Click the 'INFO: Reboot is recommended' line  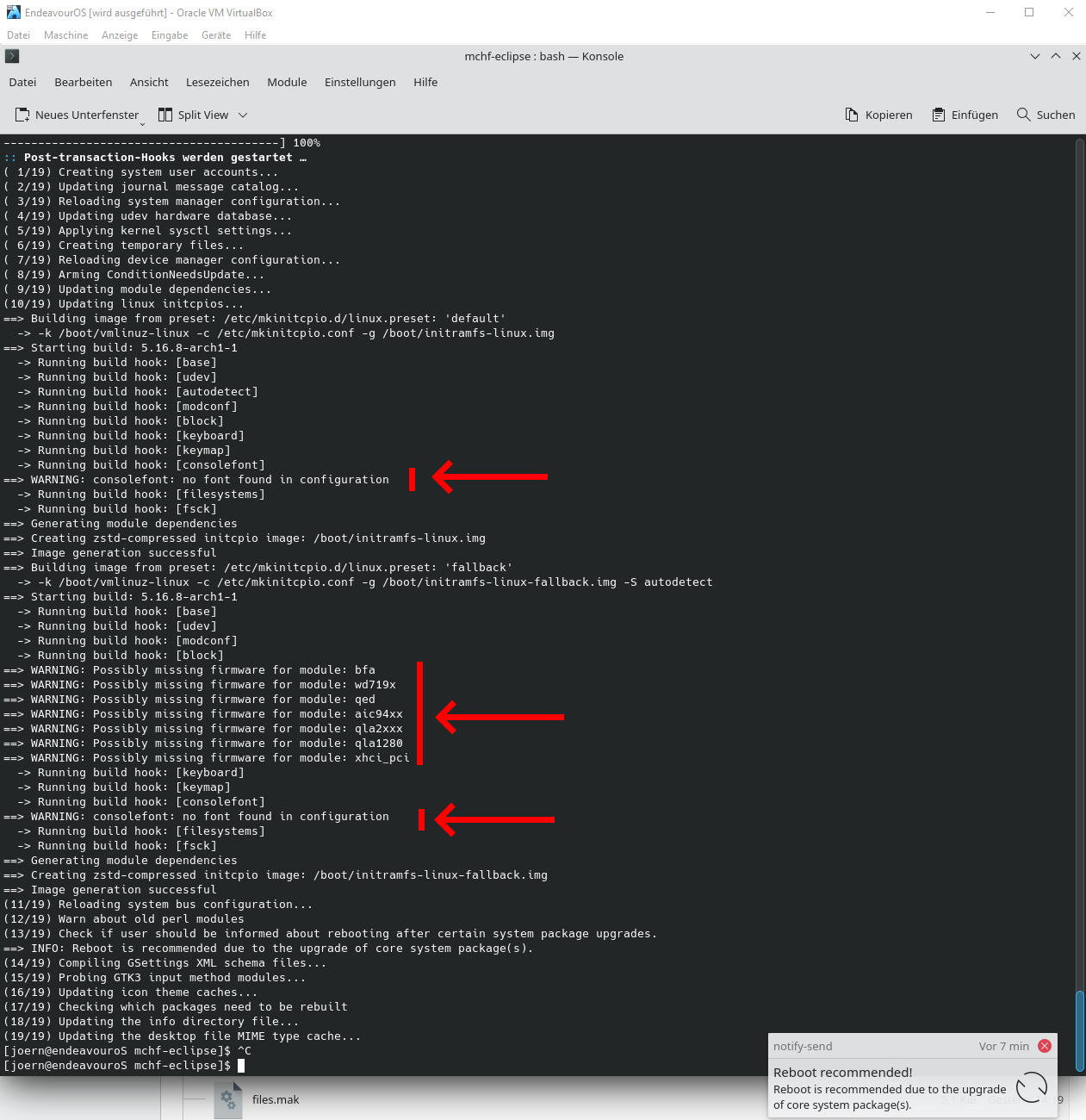click(269, 949)
